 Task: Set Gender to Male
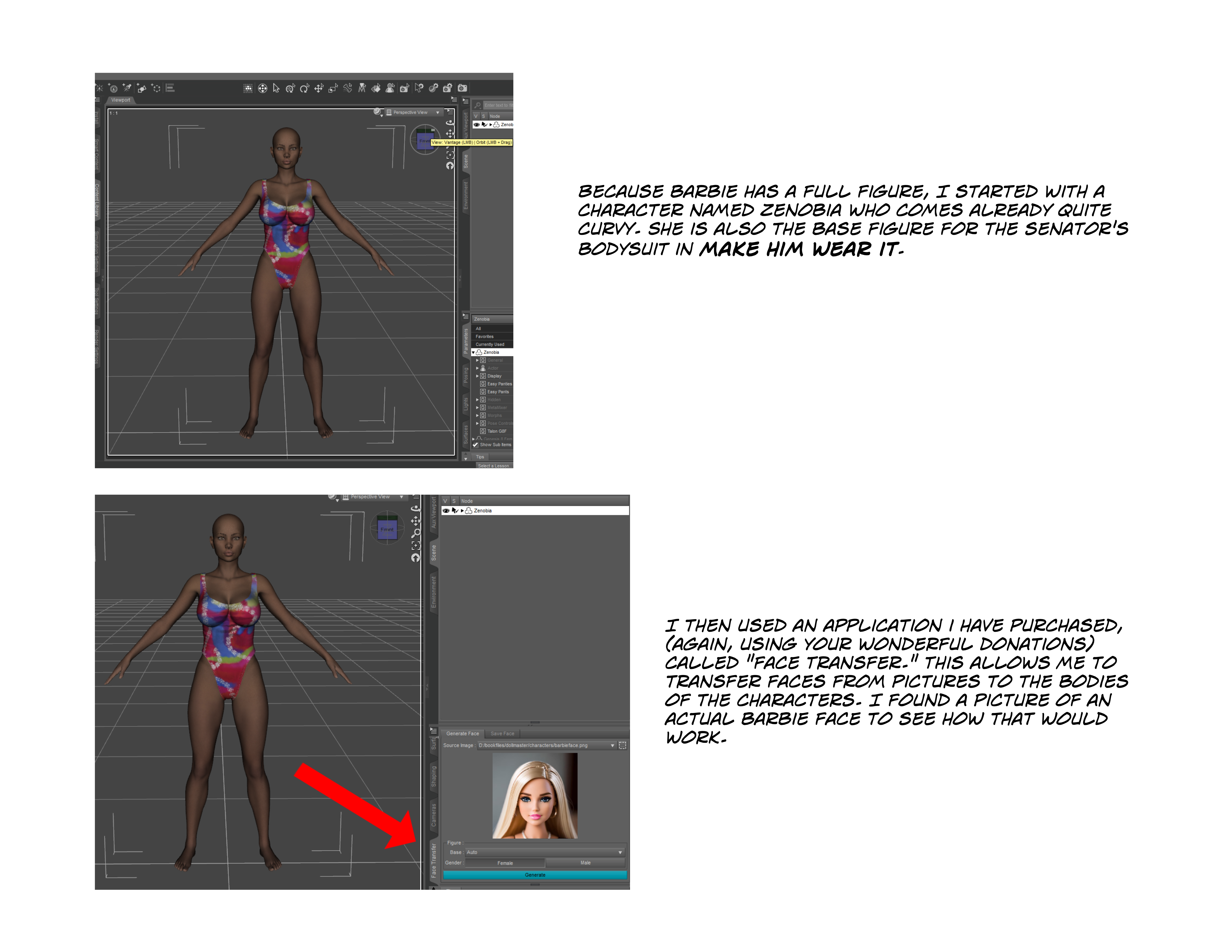pos(586,863)
